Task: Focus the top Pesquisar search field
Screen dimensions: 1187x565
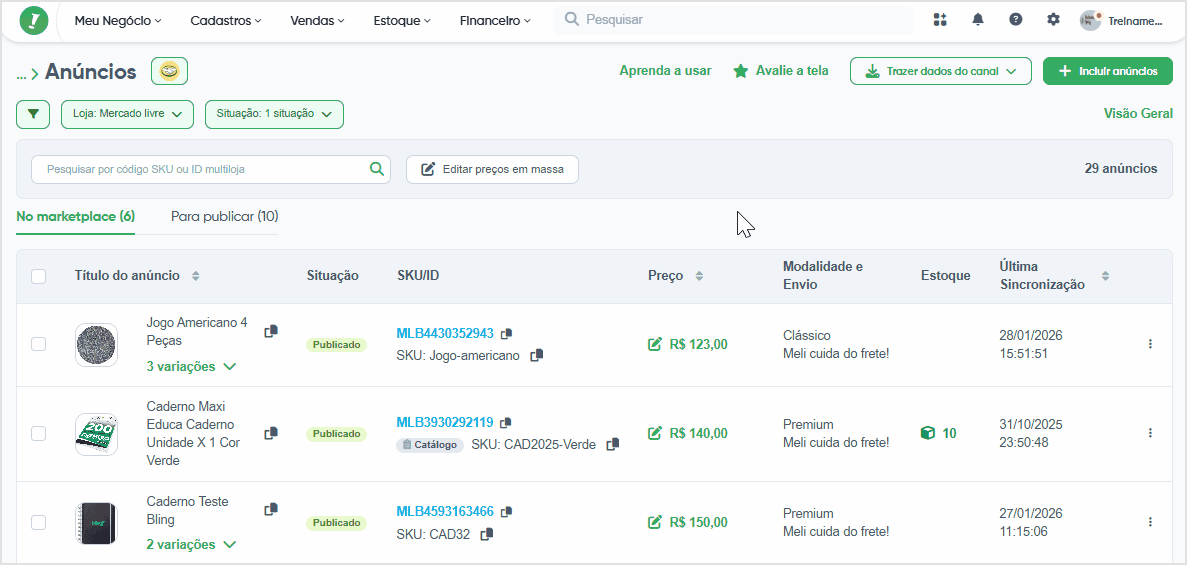Action: (733, 20)
